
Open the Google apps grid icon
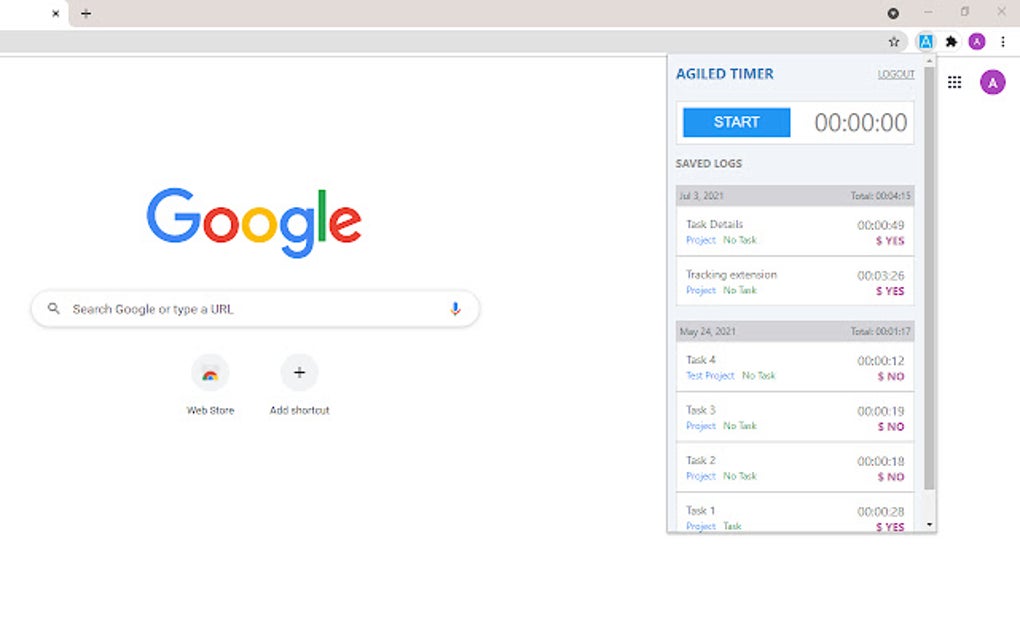point(954,82)
